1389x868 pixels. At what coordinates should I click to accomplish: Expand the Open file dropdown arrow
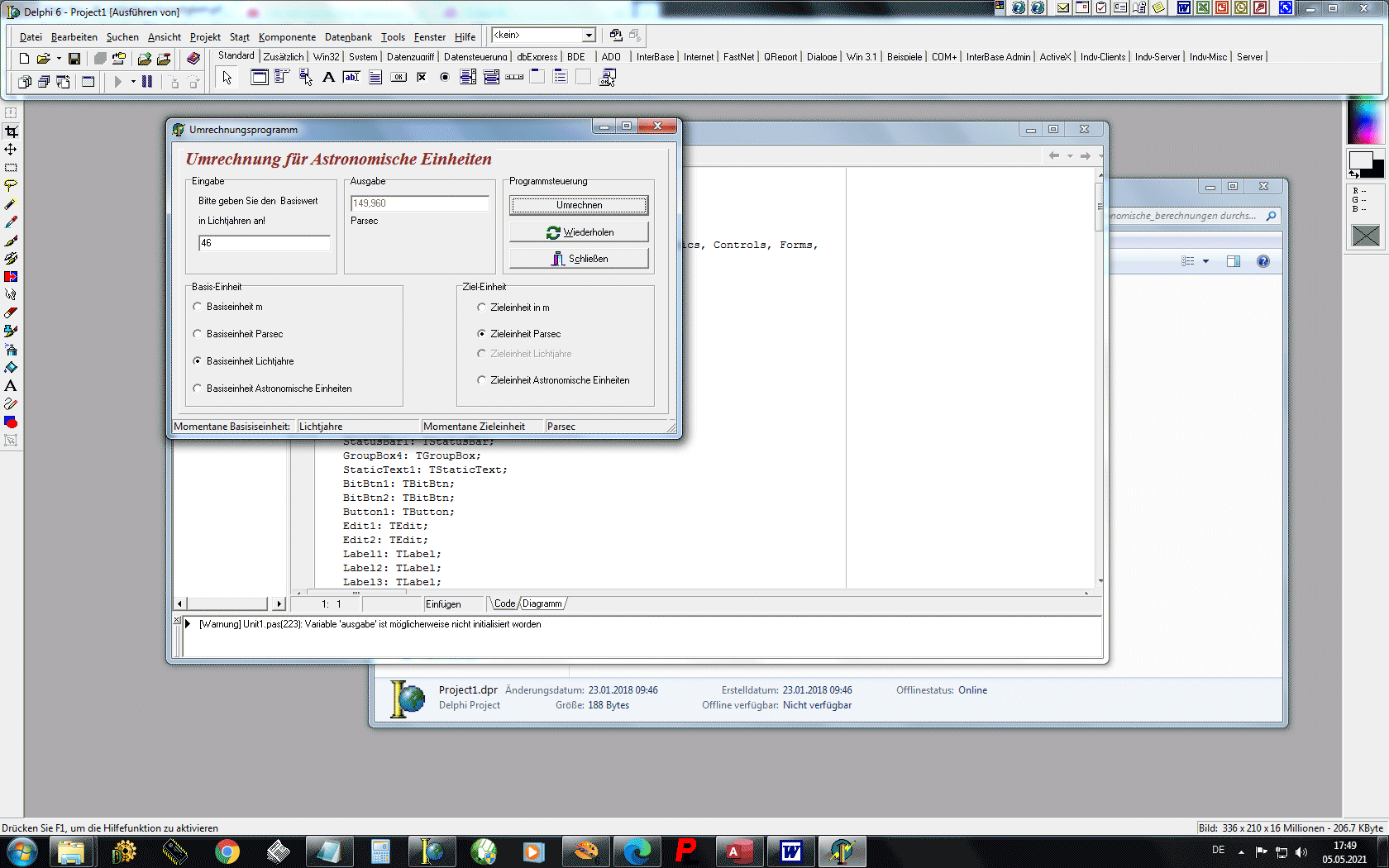point(59,59)
